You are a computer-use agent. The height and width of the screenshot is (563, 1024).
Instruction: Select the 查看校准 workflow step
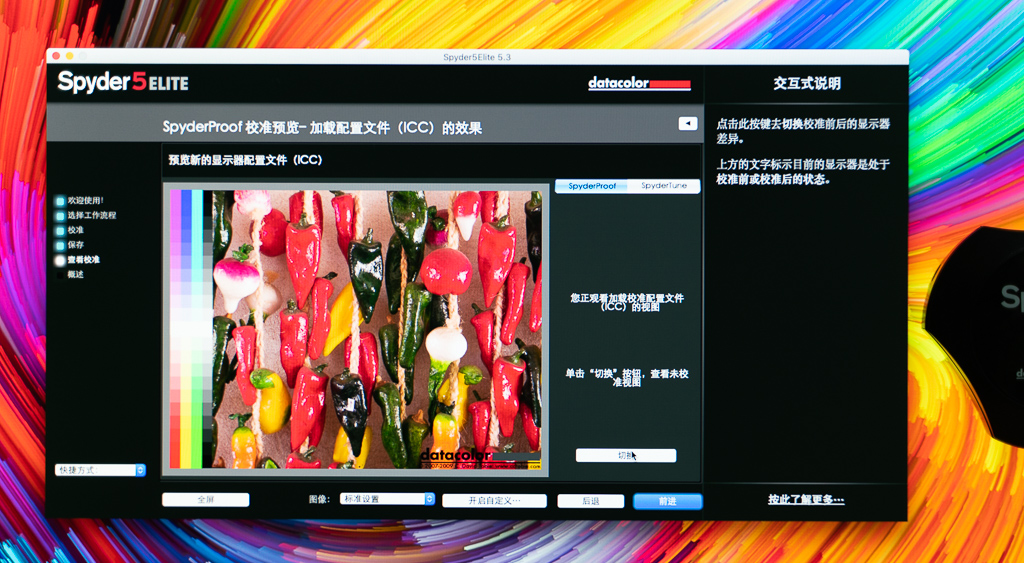[78, 260]
